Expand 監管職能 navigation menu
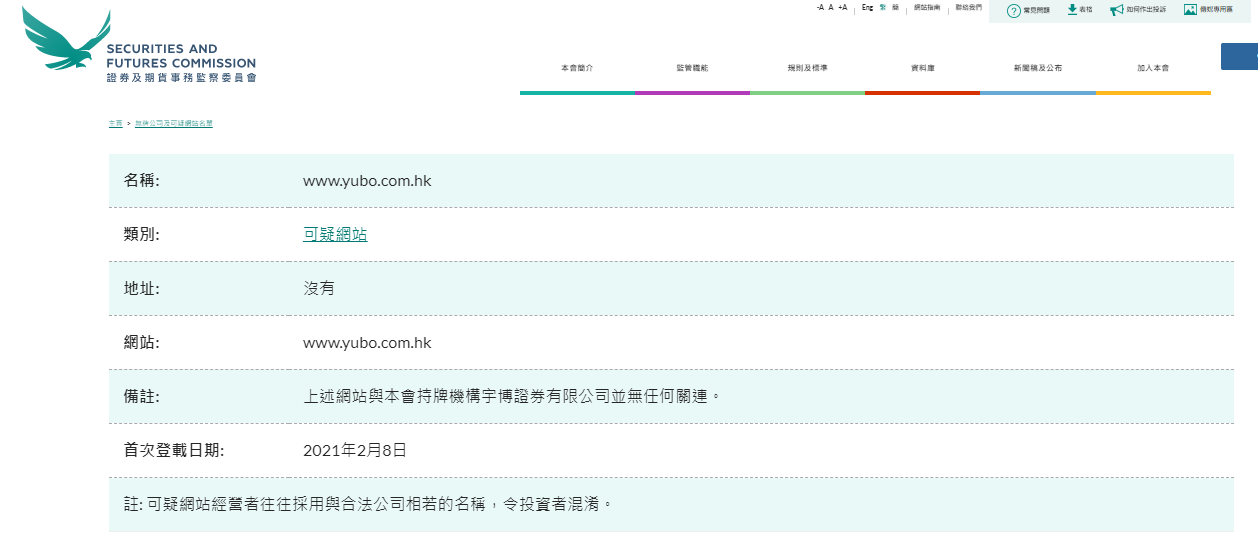1258x557 pixels. tap(692, 68)
